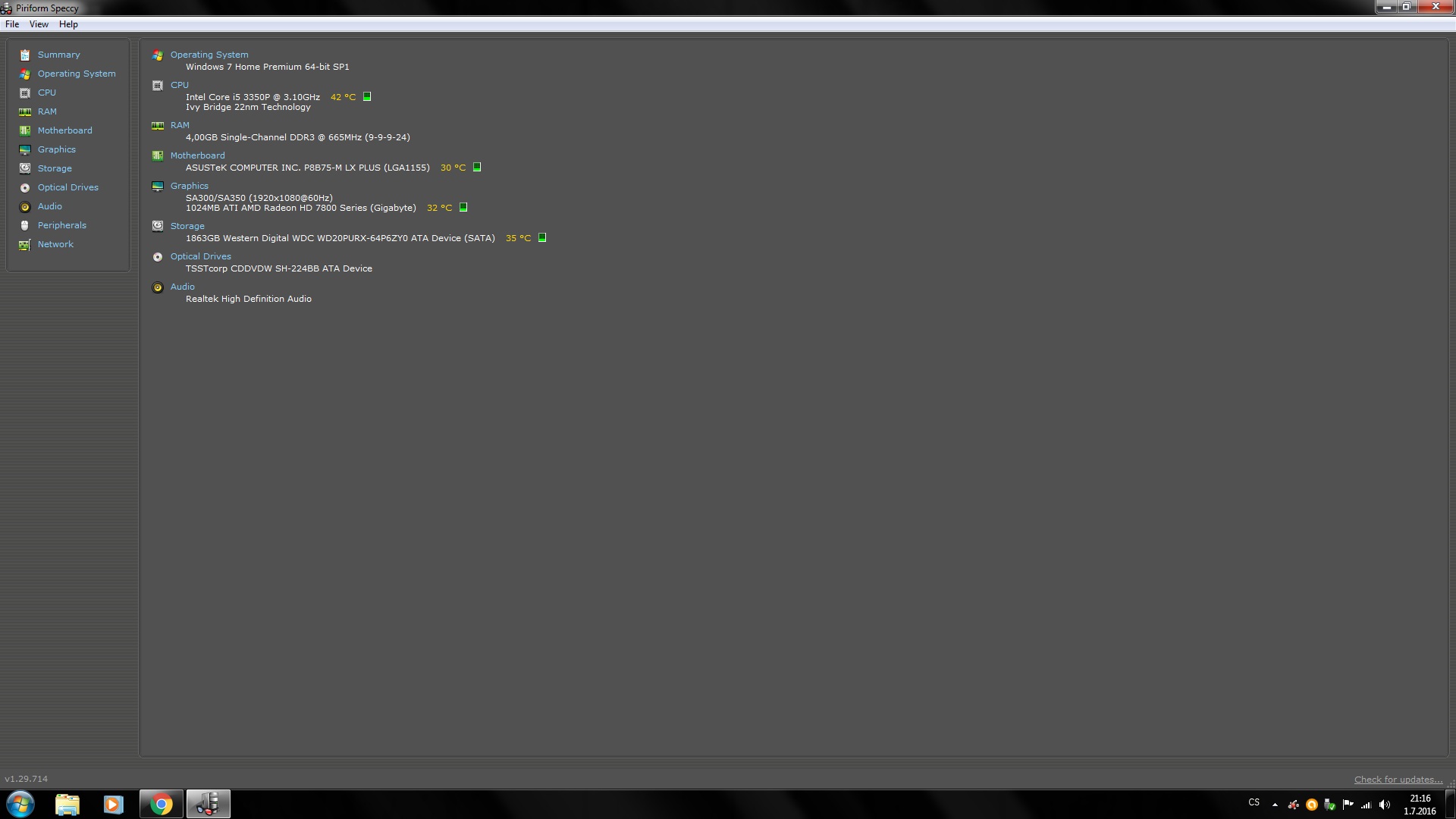Click the Optical Drives heading in summary
1456x819 pixels.
coord(200,256)
